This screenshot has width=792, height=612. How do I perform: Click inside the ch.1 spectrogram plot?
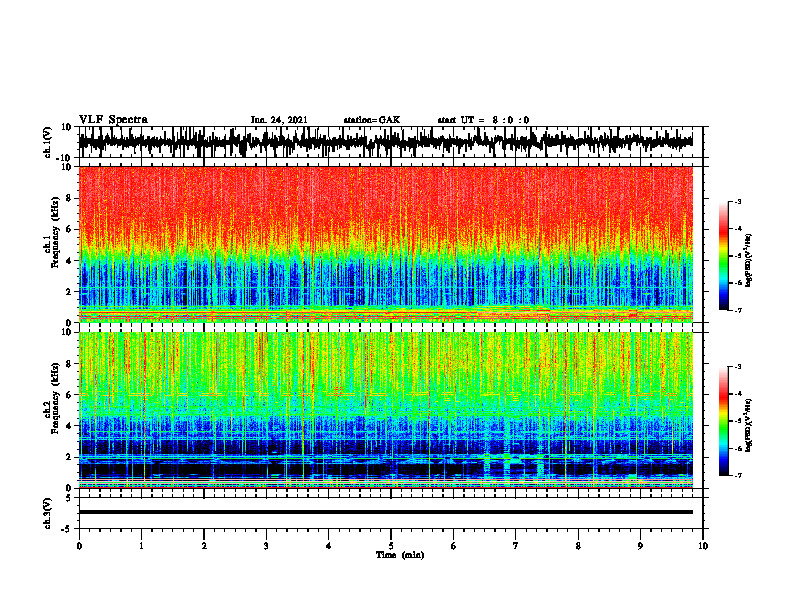coord(385,244)
